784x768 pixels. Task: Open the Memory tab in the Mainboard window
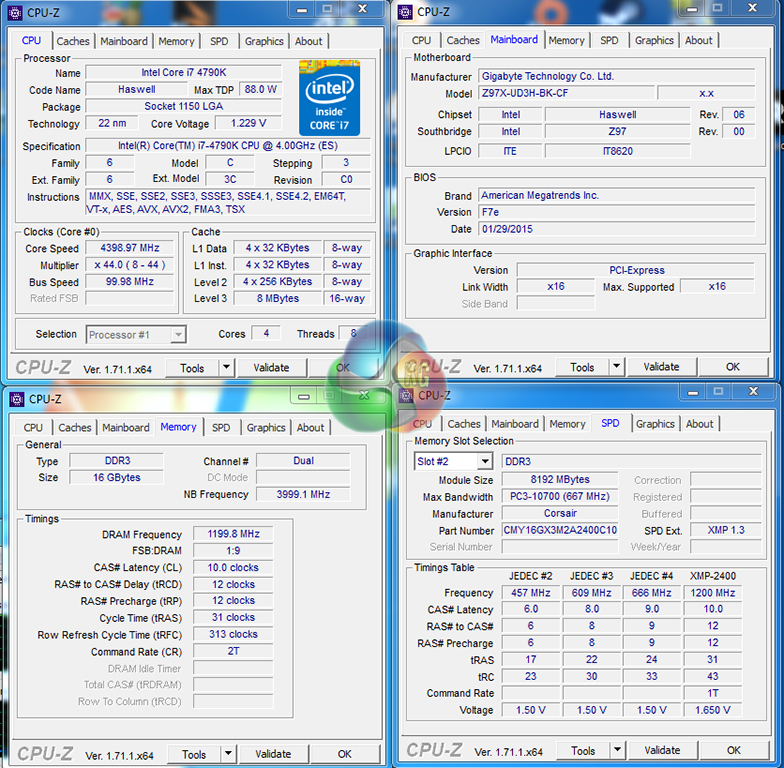click(566, 40)
